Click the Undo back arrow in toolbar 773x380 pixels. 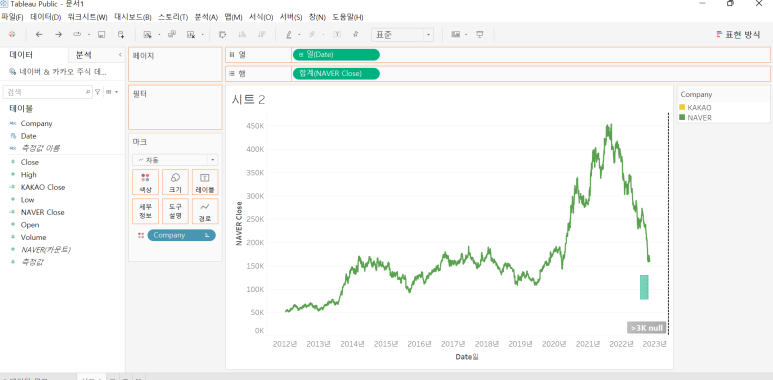tap(39, 35)
